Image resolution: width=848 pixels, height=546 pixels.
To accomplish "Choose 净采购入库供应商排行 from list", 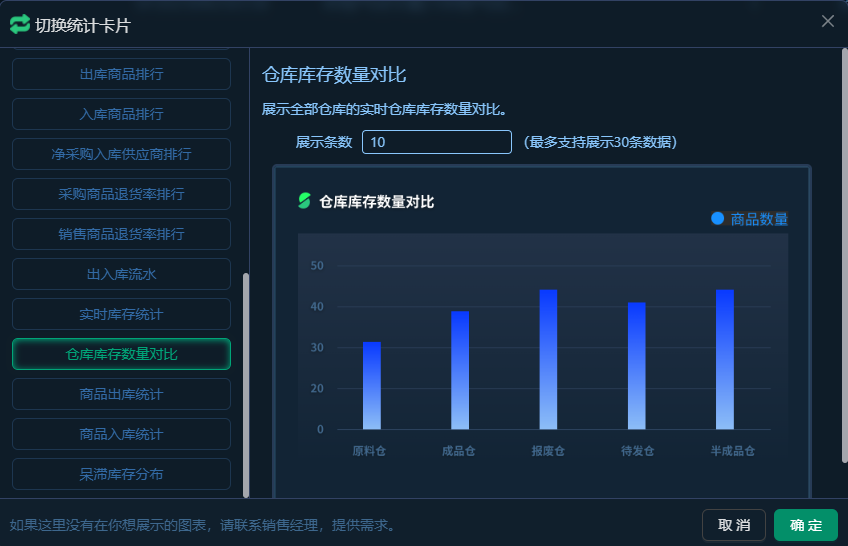I will (121, 154).
